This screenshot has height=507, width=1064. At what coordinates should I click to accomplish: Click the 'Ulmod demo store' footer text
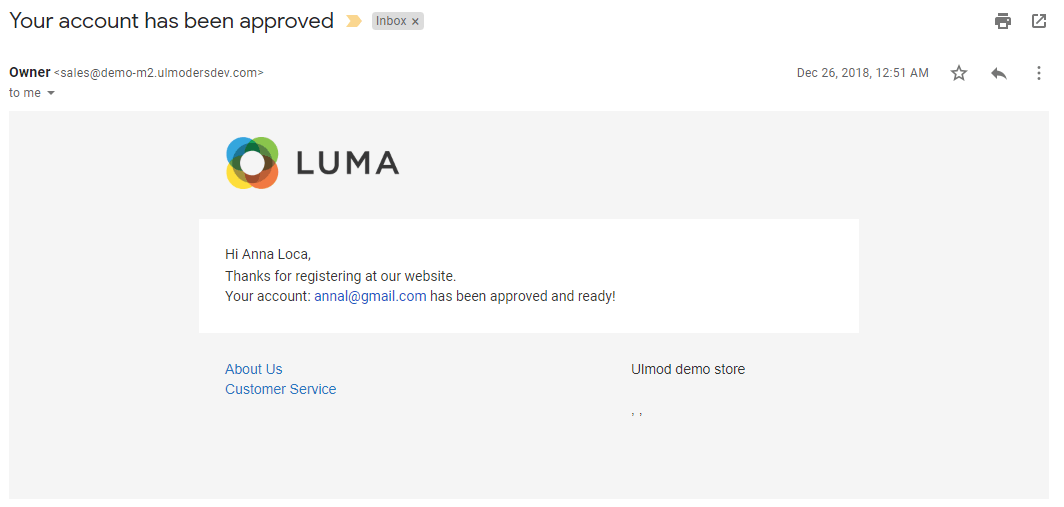(688, 369)
